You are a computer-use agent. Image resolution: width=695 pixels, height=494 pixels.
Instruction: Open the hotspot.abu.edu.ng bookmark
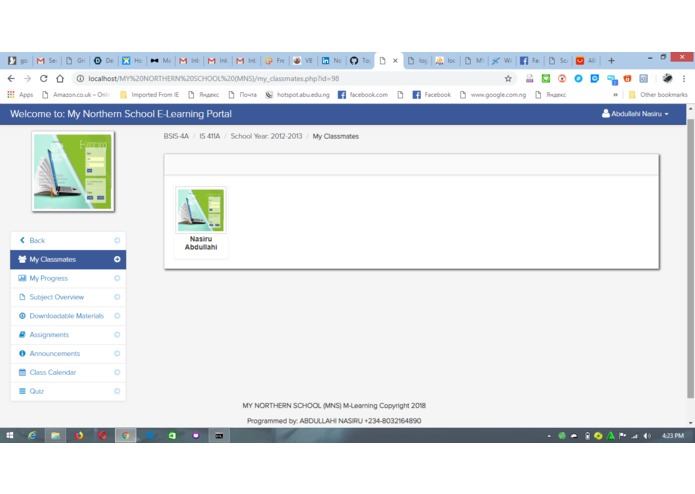coord(298,95)
